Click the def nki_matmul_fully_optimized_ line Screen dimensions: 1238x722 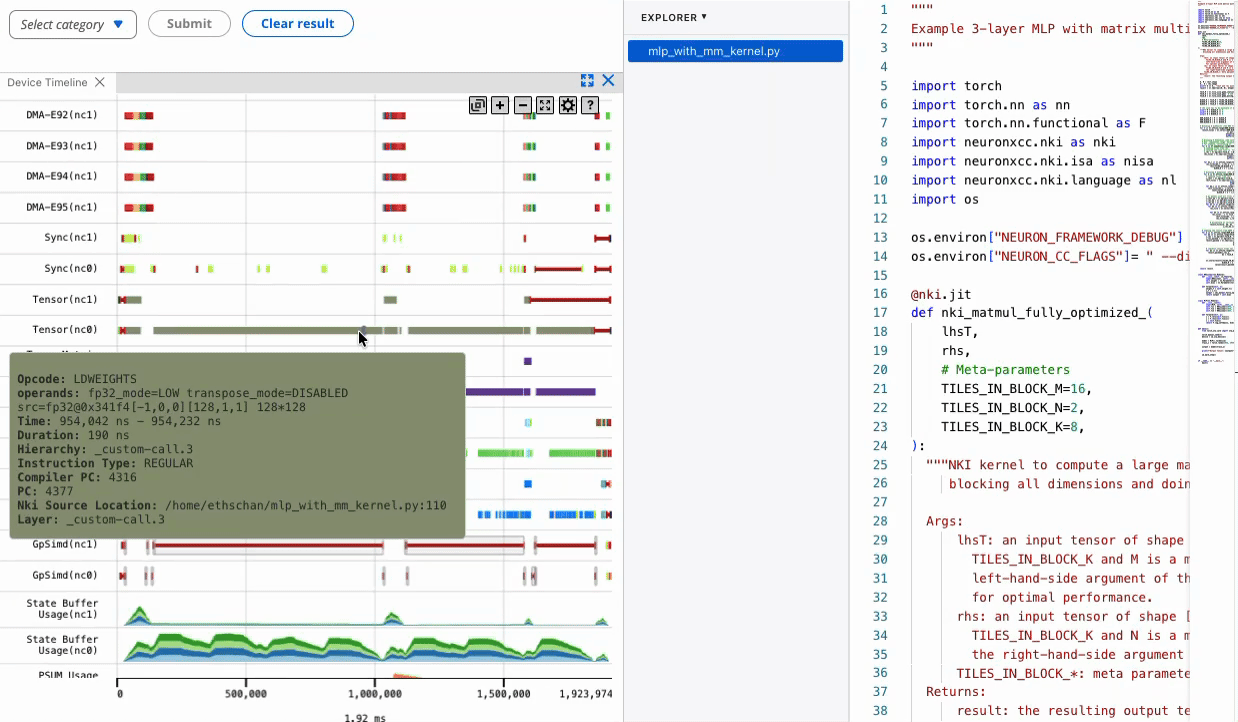pos(1032,312)
